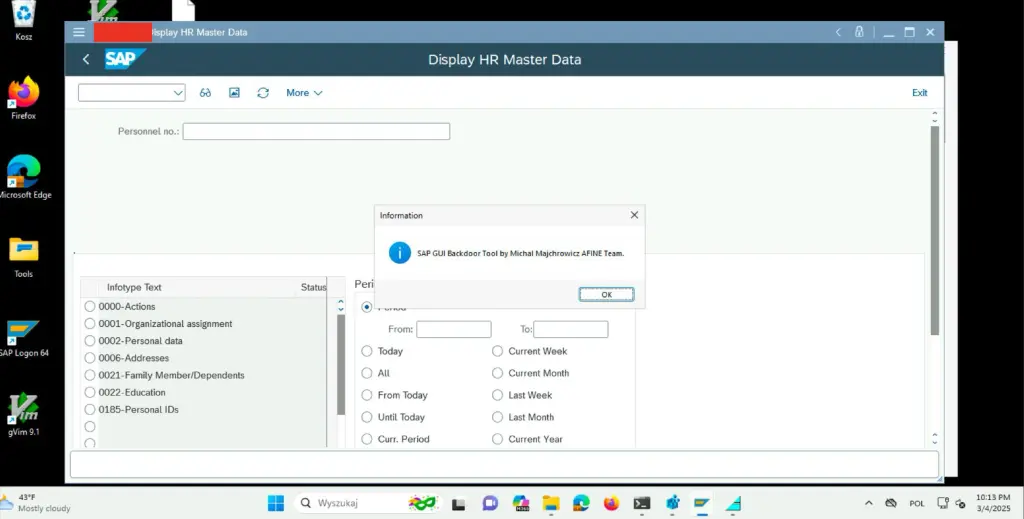Switch to SAP Logon taskbar icon
The height and width of the screenshot is (519, 1024).
702,503
